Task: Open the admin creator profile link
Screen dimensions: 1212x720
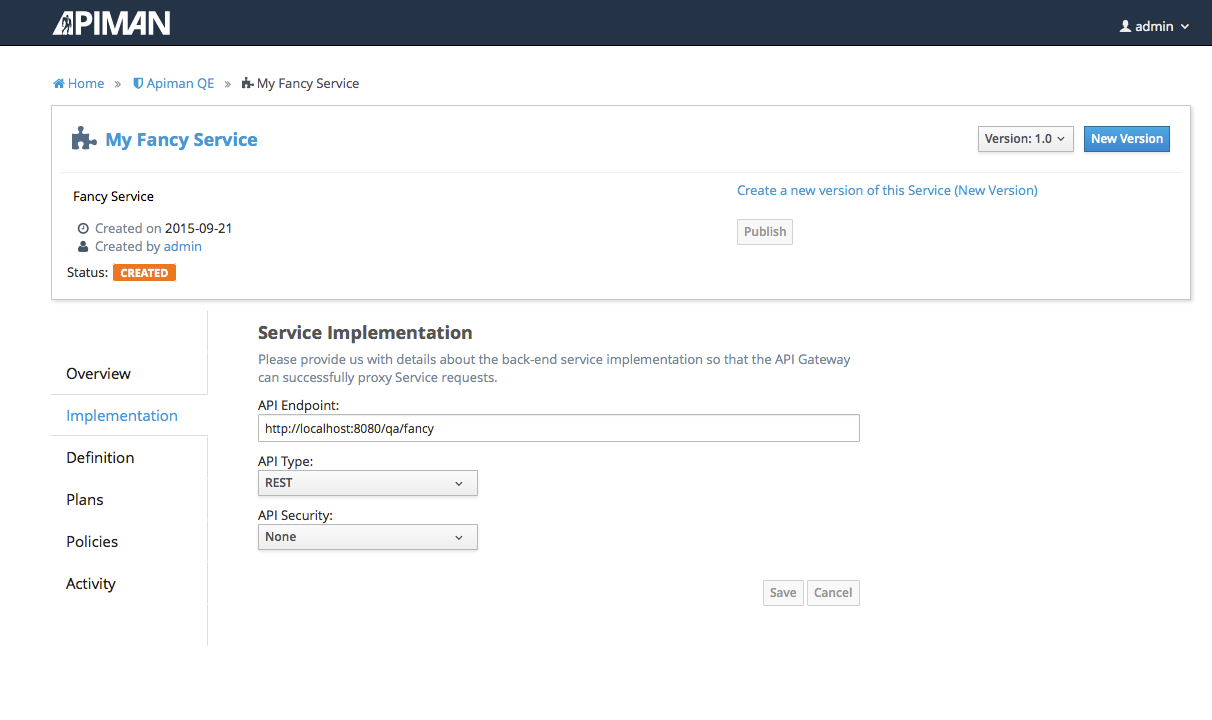Action: [x=183, y=247]
